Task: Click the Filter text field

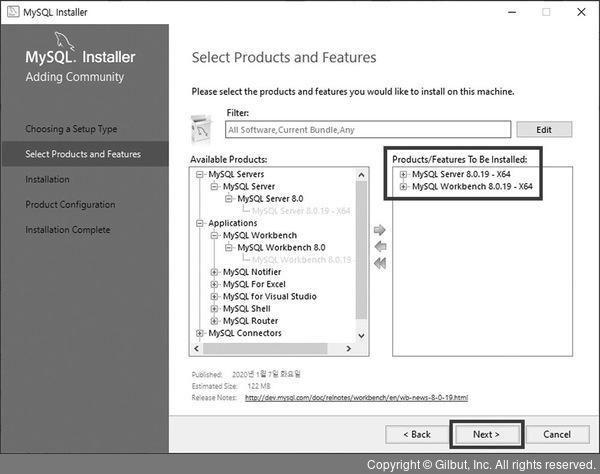Action: 368,130
